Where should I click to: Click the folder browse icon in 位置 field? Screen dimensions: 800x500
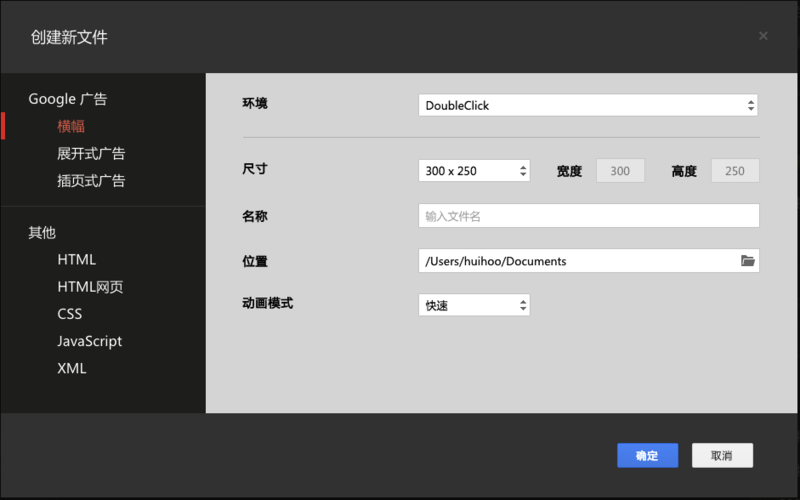[x=747, y=261]
